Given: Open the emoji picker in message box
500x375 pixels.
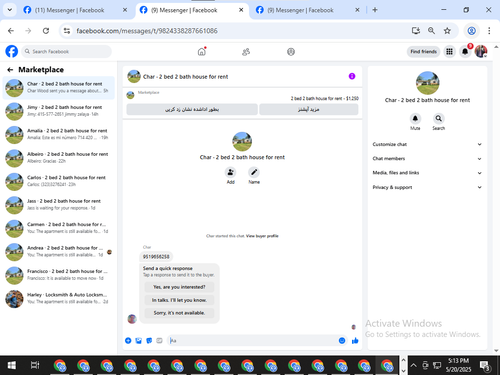Looking at the screenshot, I should click(342, 341).
